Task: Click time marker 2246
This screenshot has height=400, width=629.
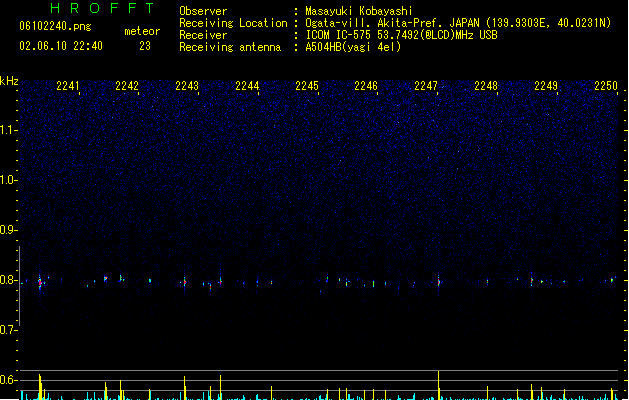Action: (366, 86)
